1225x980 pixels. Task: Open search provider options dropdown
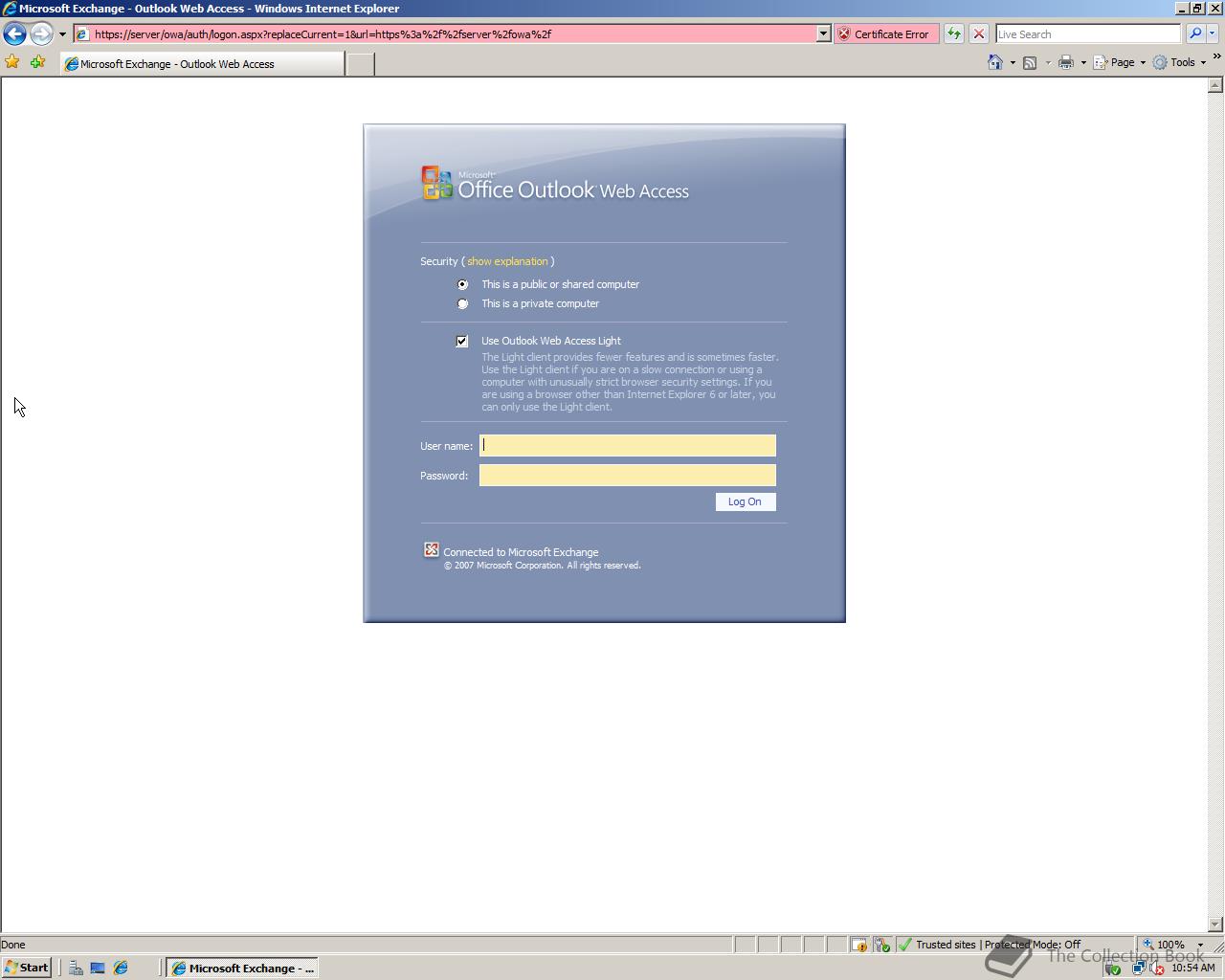(x=1212, y=33)
